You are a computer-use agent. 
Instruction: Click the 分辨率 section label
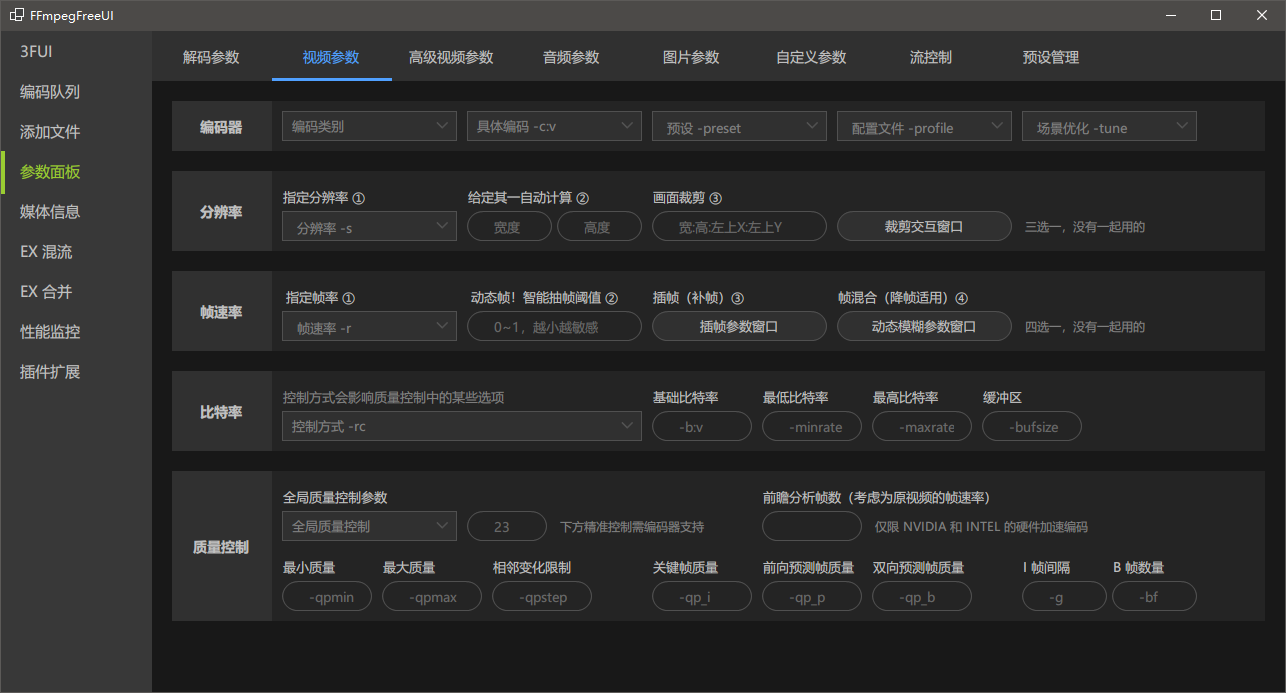pyautogui.click(x=221, y=212)
